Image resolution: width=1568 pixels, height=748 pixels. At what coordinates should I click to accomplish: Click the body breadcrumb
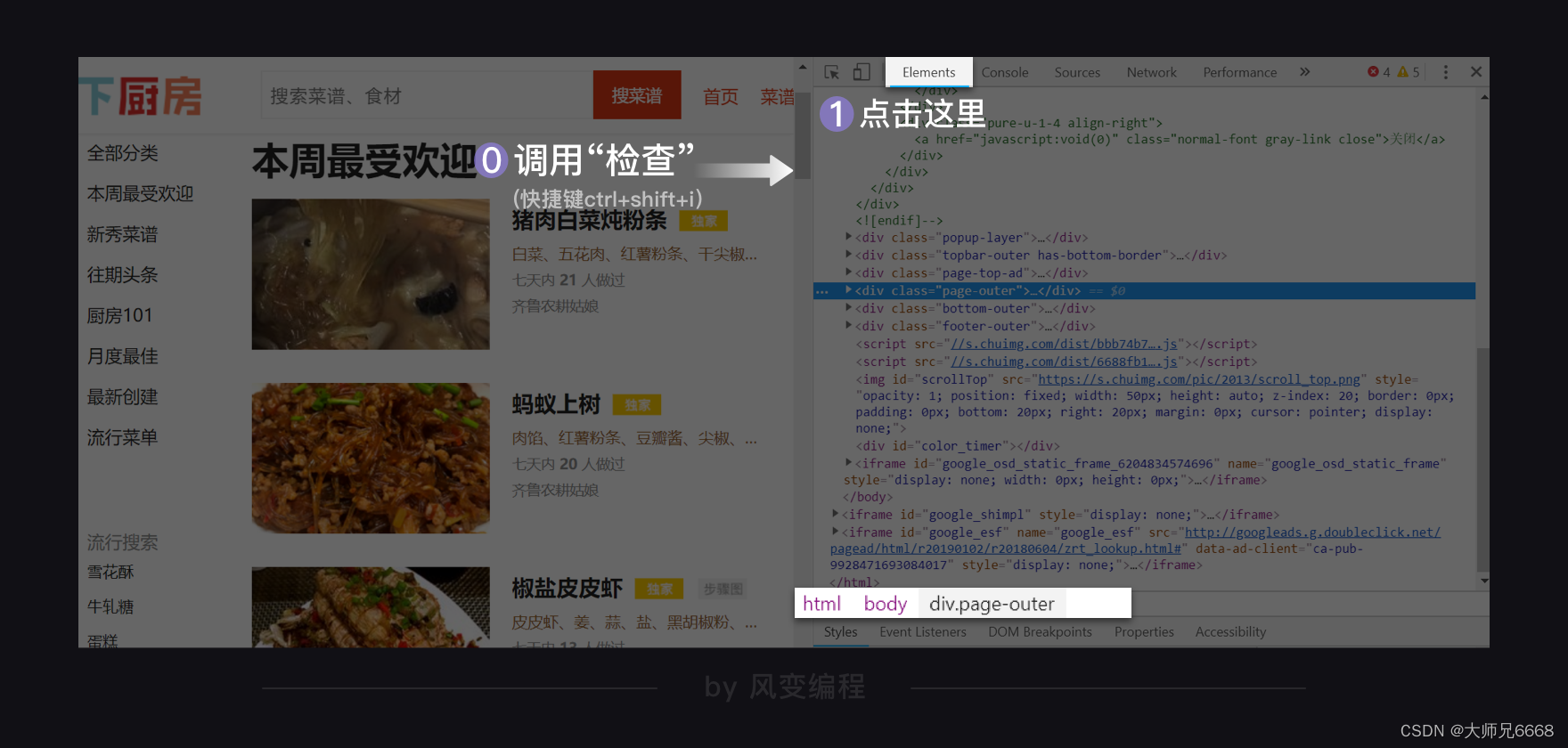[x=885, y=604]
